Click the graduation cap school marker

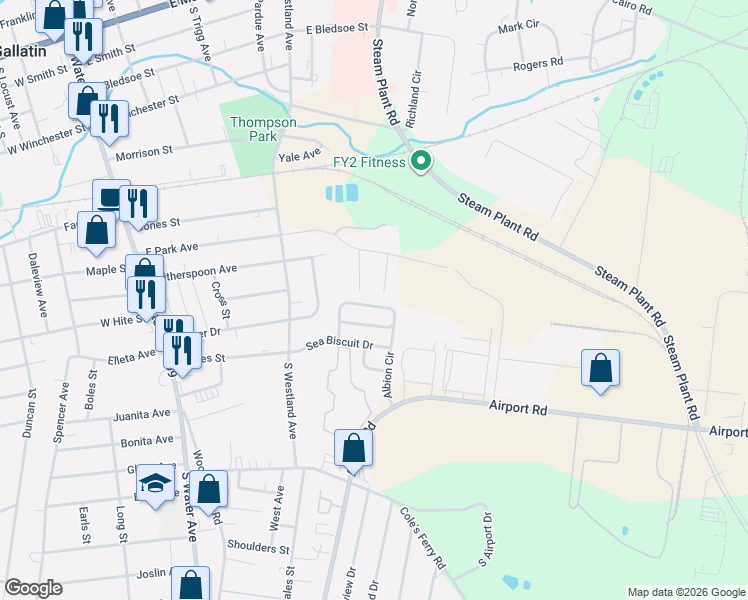pos(156,484)
